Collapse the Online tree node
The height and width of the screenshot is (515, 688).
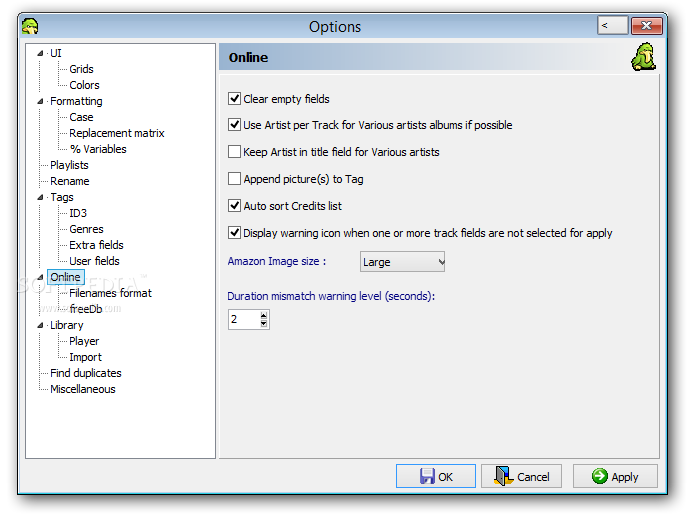(40, 277)
